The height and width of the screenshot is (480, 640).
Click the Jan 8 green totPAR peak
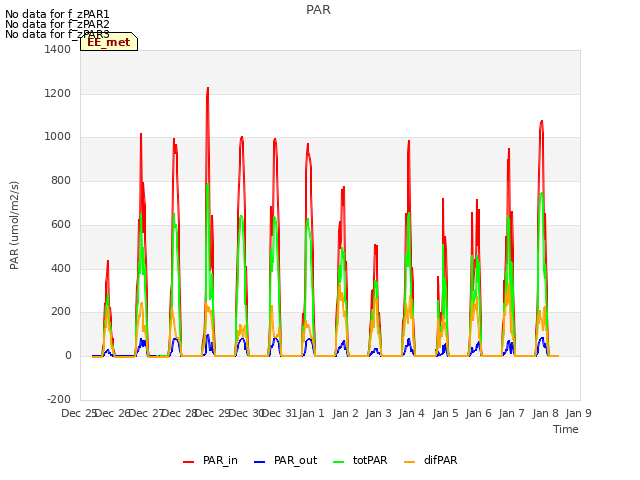tap(542, 193)
